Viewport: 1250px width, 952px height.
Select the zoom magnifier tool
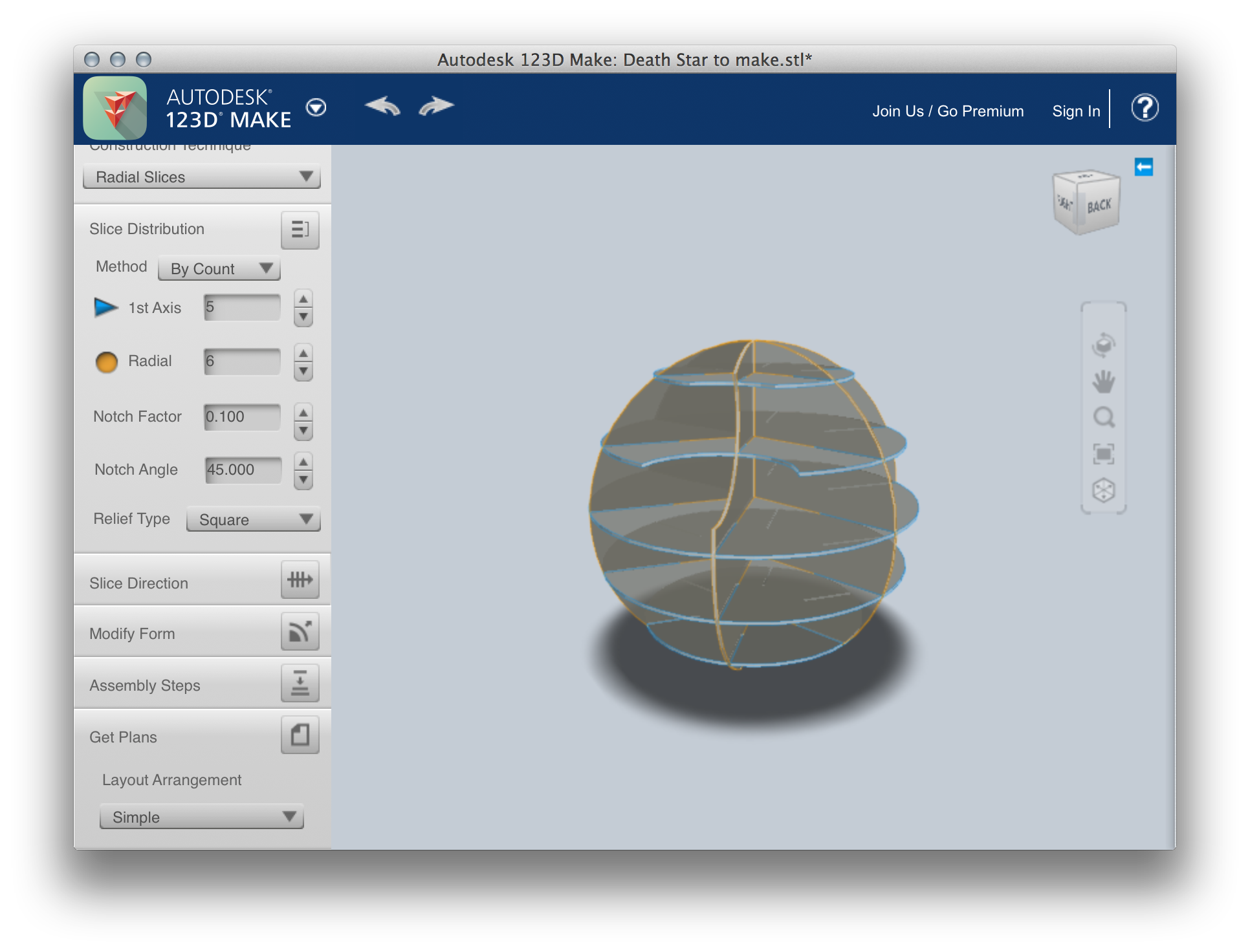(1103, 417)
